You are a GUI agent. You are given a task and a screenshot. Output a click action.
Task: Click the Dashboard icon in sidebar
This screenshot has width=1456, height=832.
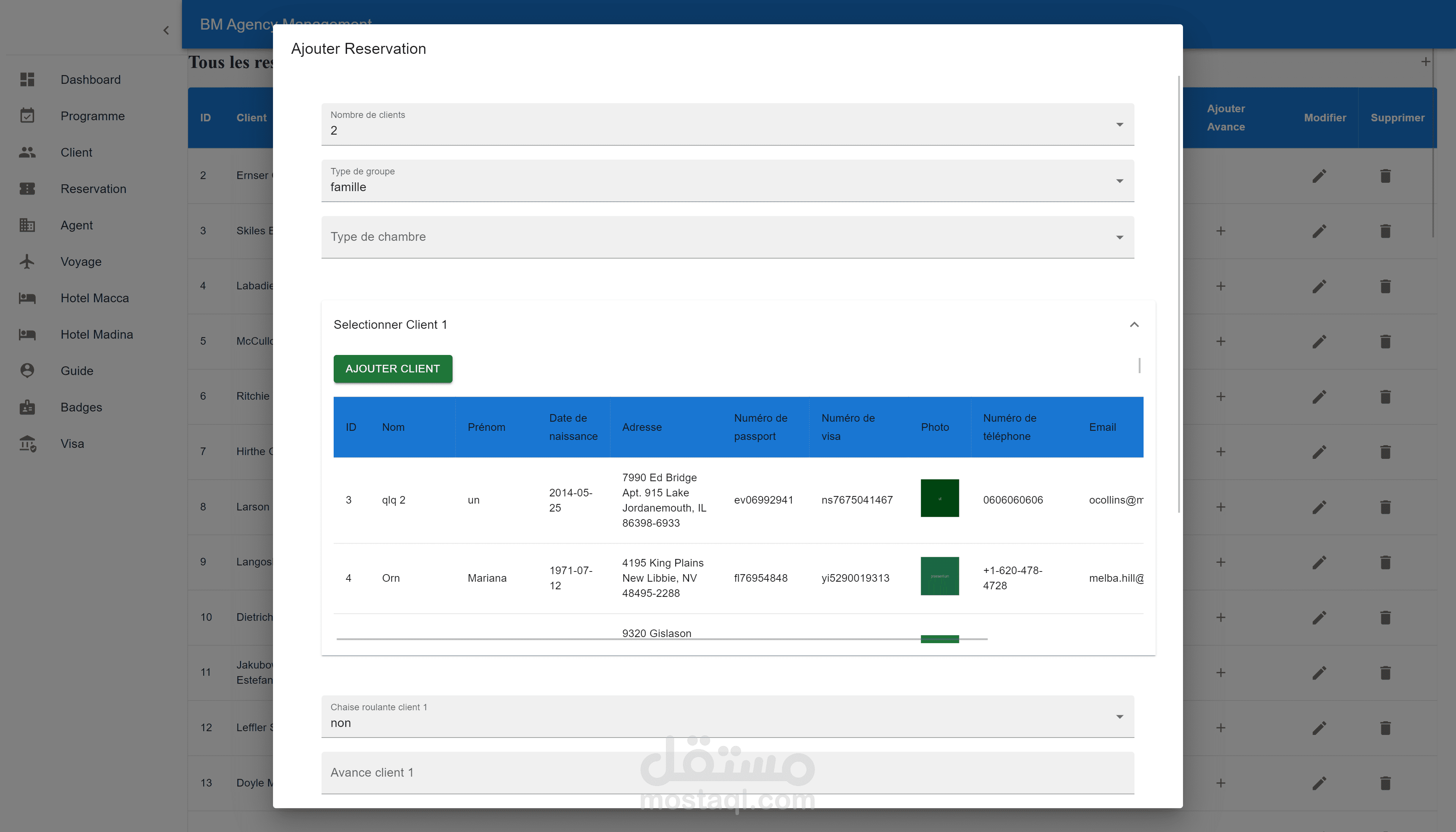click(27, 79)
